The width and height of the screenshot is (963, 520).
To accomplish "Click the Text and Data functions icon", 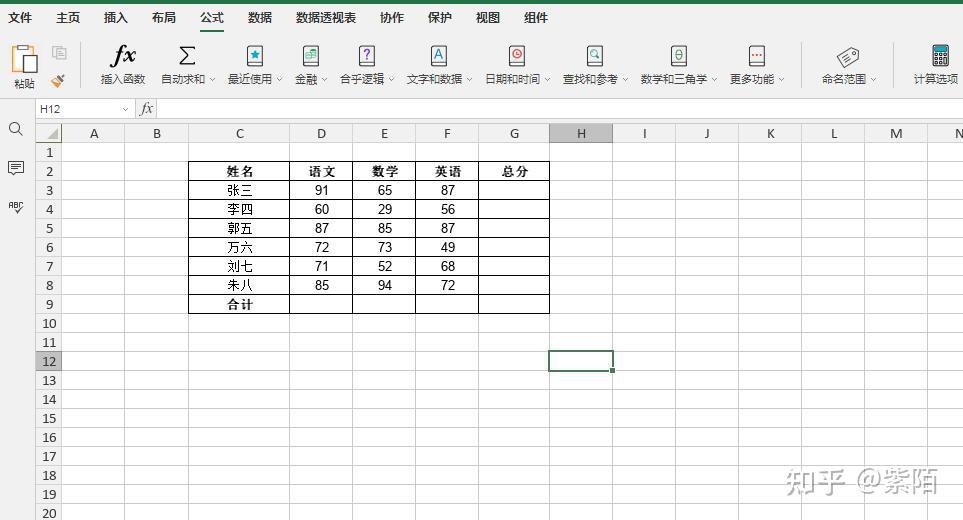I will [x=439, y=56].
